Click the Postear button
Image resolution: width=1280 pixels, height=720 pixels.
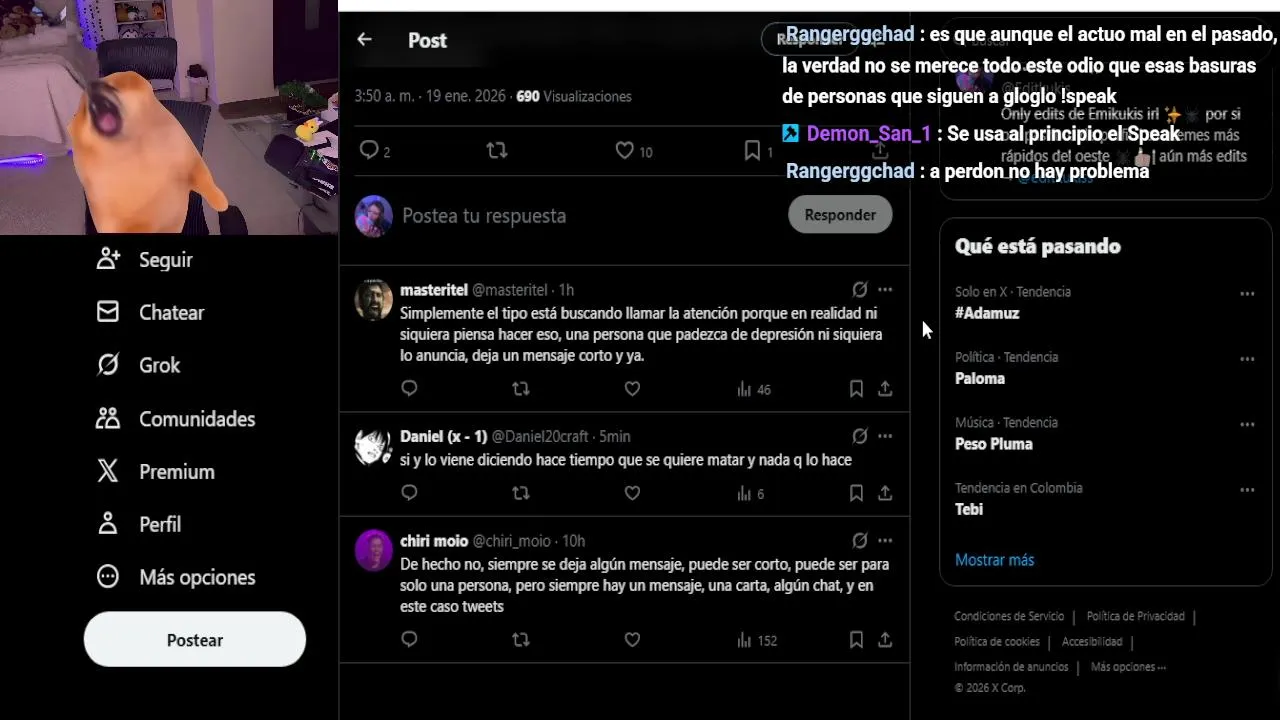(195, 640)
